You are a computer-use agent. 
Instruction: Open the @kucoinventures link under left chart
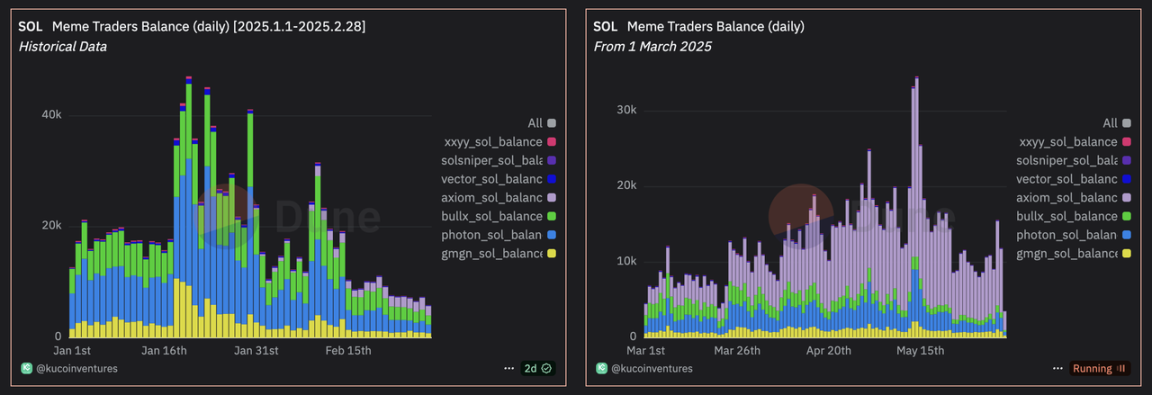pos(76,369)
